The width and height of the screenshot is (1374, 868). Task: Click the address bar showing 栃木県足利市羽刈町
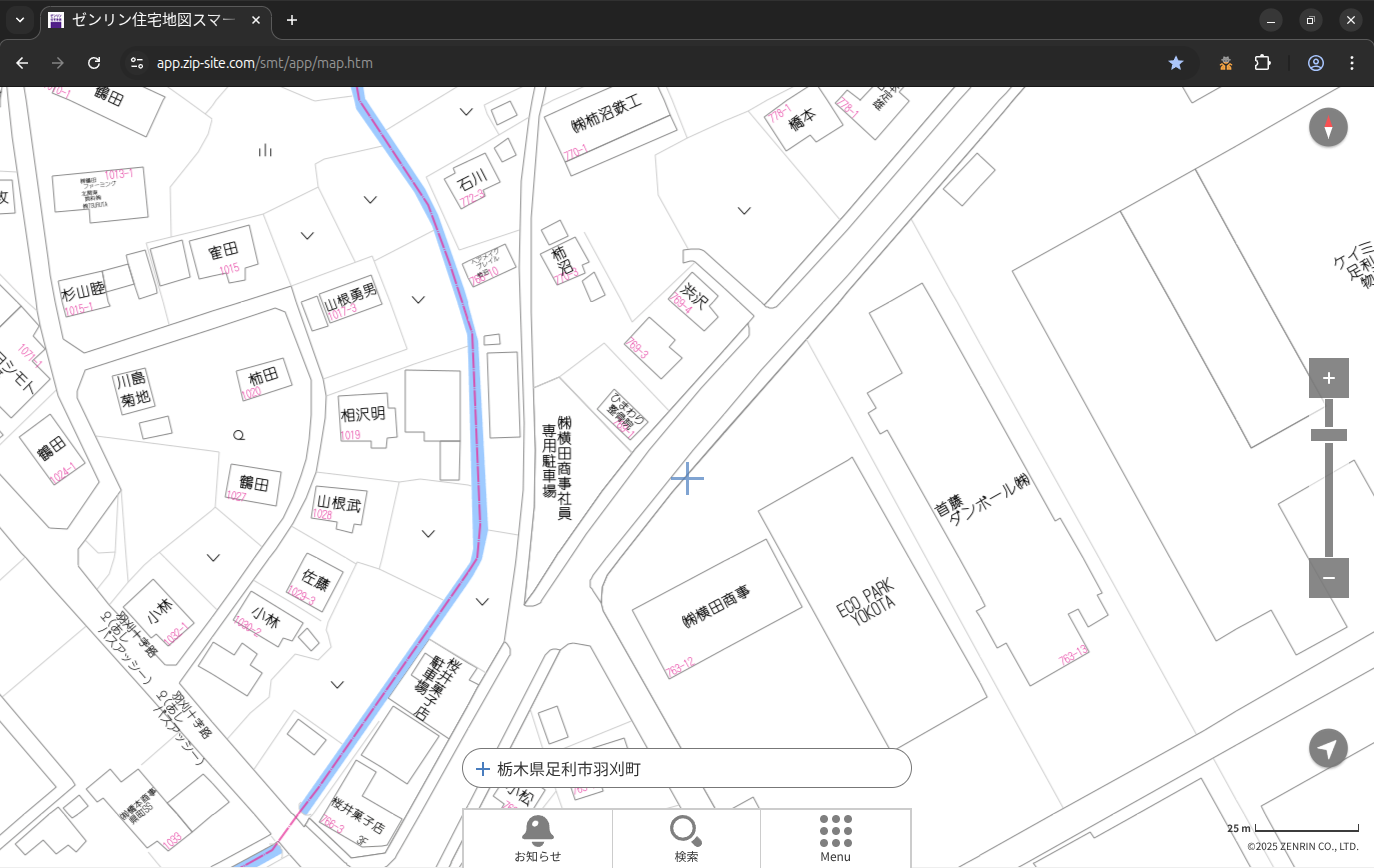point(687,769)
